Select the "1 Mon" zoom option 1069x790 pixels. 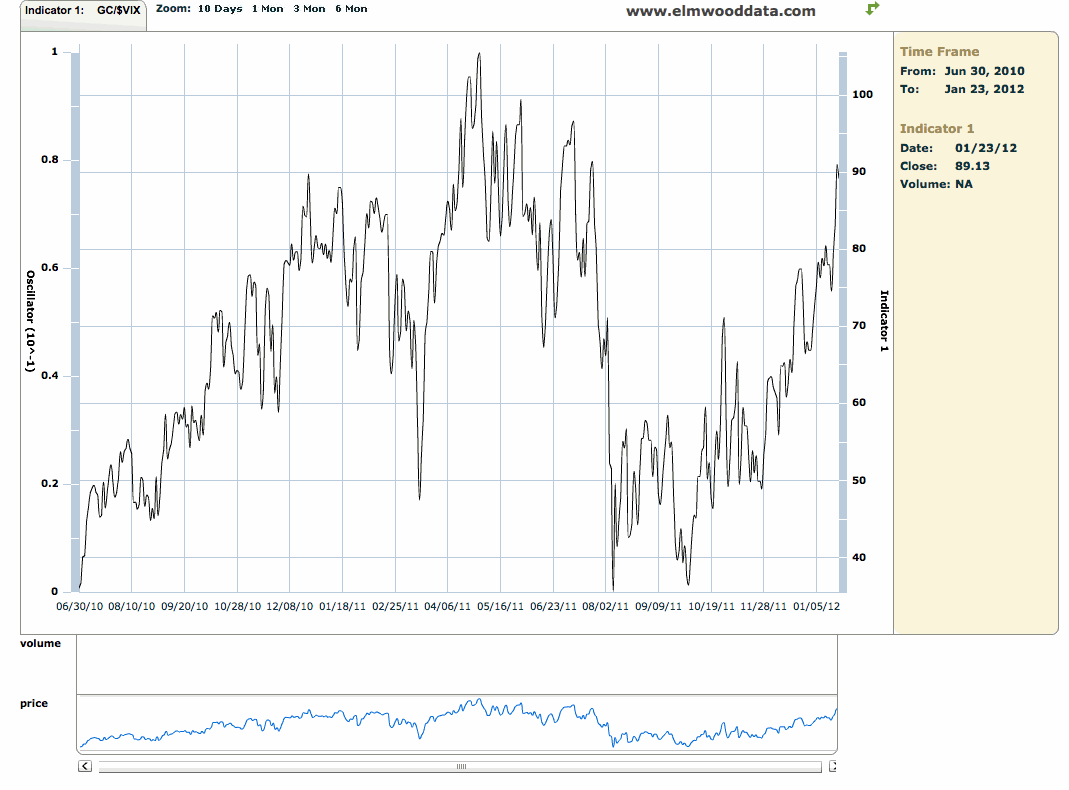266,9
